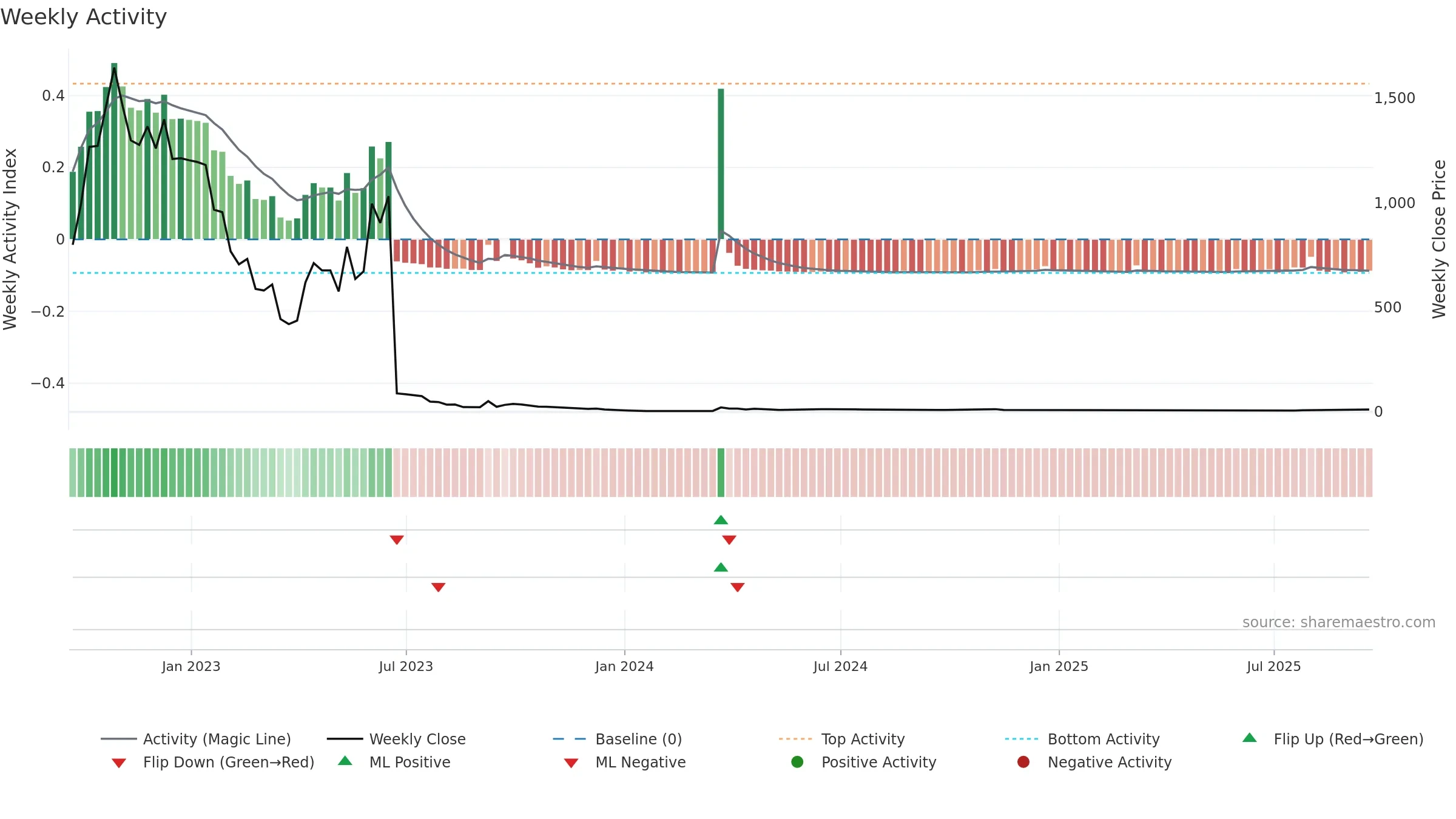The width and height of the screenshot is (1456, 819).
Task: Toggle Flip Down (Green→Red) legend entry
Action: pos(213,762)
